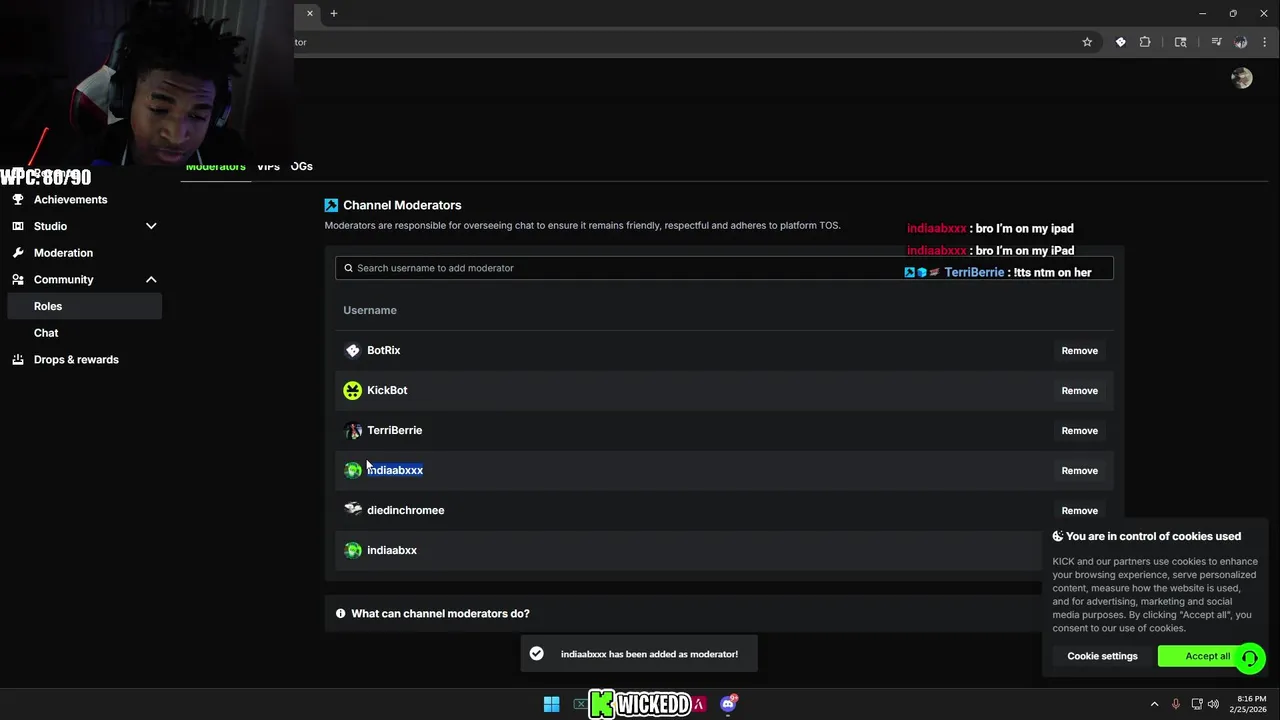Screen dimensions: 1280x720
Task: Click the 'has been added as moderator' toast
Action: 639,654
